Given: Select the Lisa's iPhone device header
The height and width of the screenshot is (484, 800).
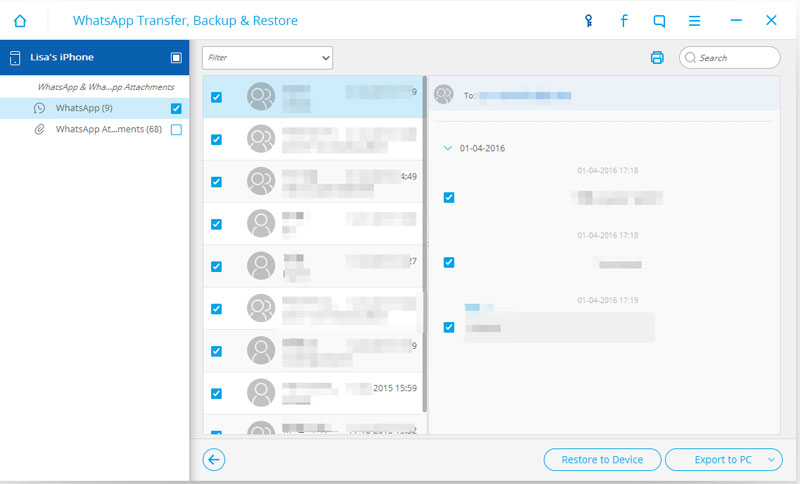Looking at the screenshot, I should (94, 58).
